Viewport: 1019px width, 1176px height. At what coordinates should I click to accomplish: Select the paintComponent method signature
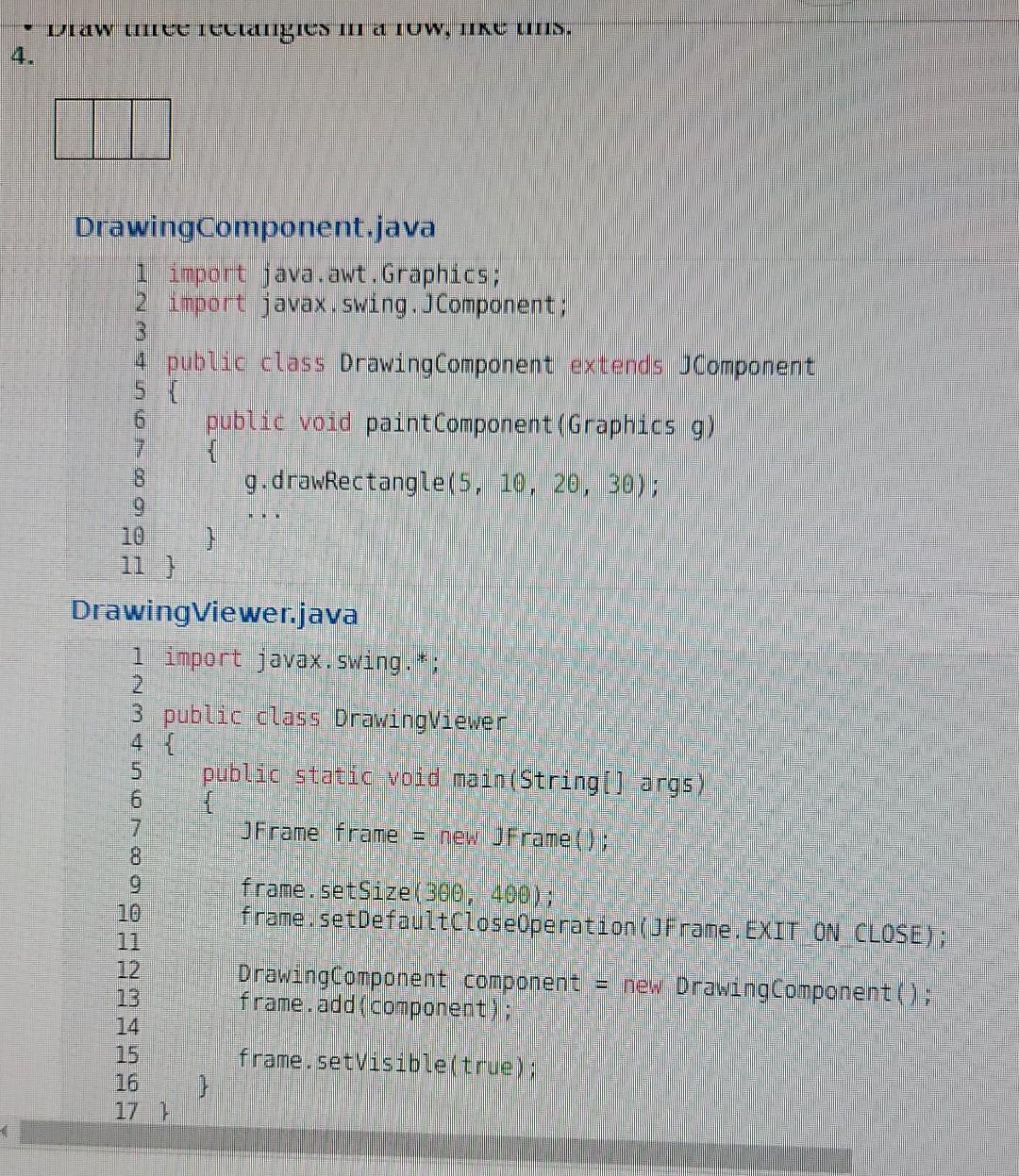pyautogui.click(x=458, y=425)
